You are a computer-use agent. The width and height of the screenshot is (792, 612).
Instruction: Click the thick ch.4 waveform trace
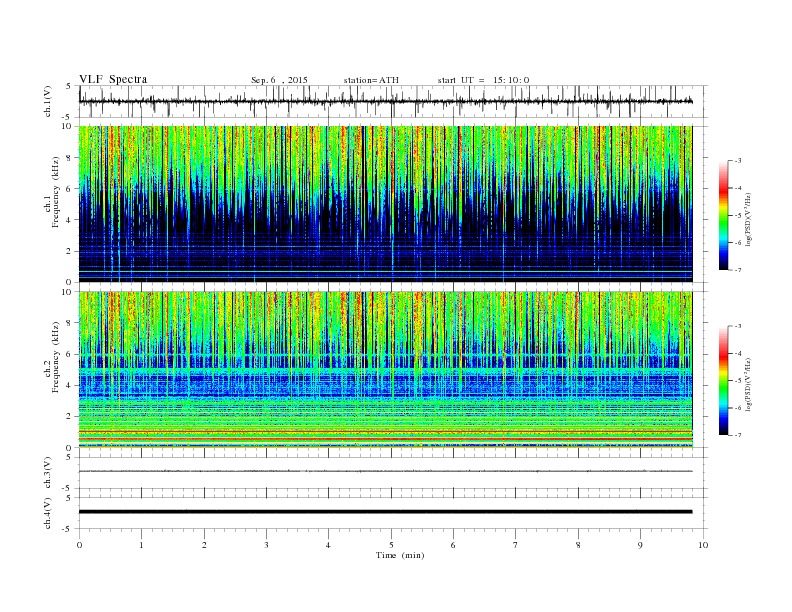click(385, 512)
